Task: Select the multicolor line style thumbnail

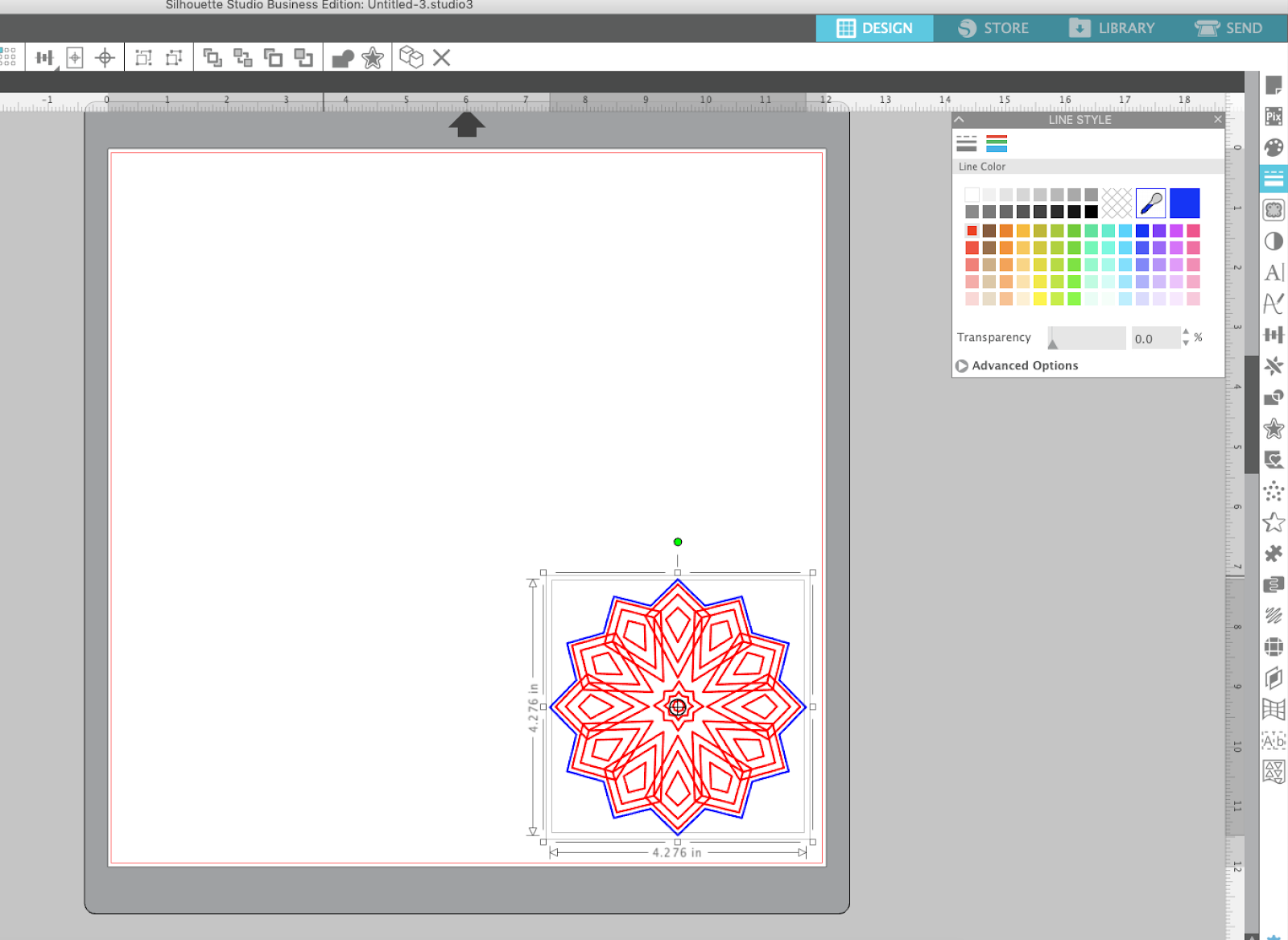Action: (x=997, y=144)
